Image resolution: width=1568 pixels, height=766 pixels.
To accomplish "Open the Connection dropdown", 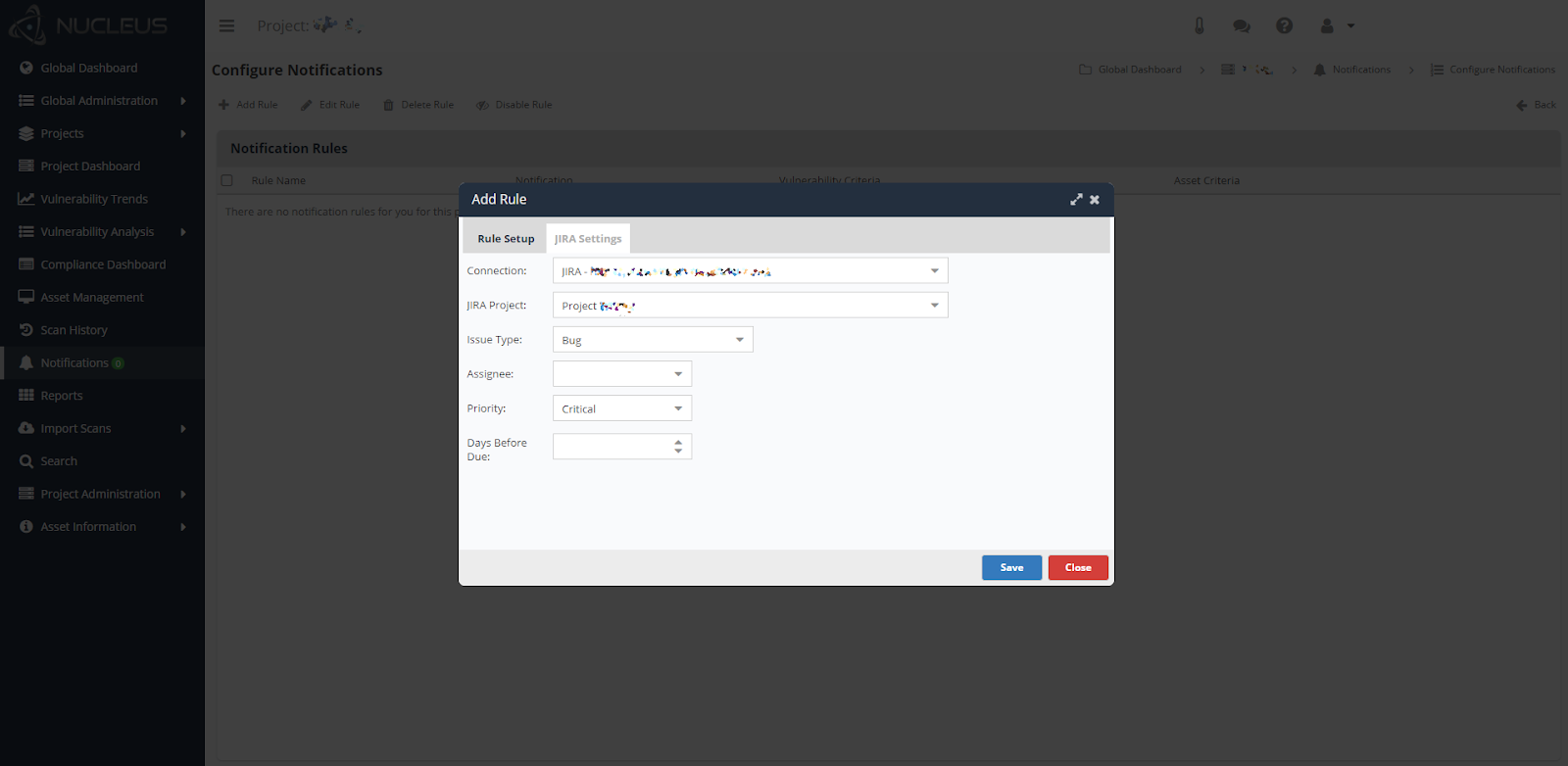I will point(751,270).
